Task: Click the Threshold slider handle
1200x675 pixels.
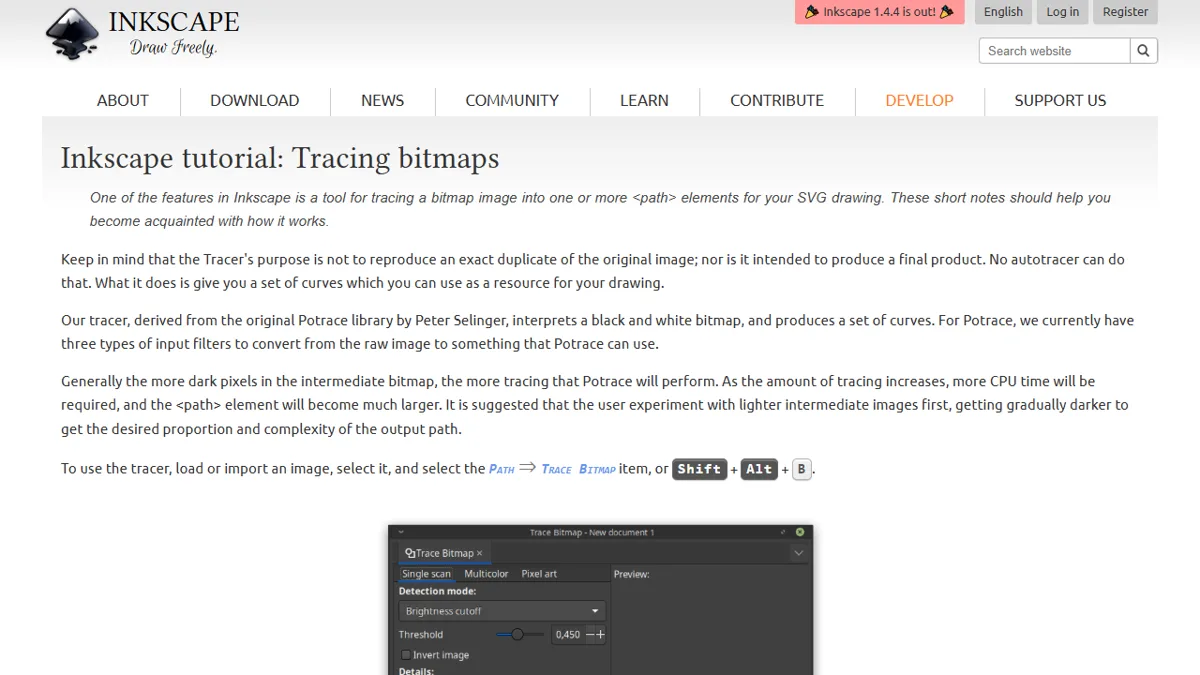Action: (x=517, y=634)
